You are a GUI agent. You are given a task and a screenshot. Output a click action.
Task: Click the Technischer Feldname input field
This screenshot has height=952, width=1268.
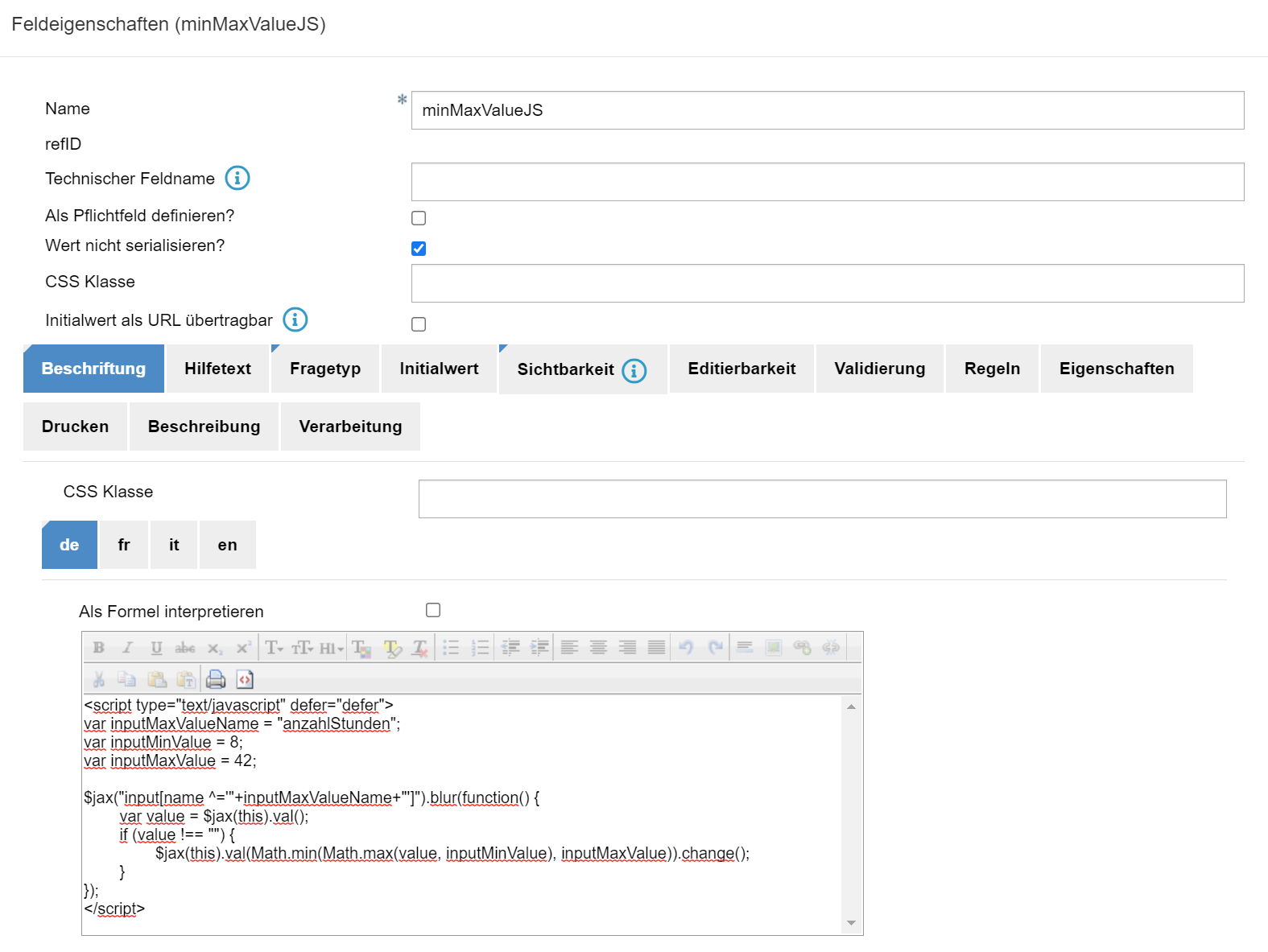tap(827, 182)
